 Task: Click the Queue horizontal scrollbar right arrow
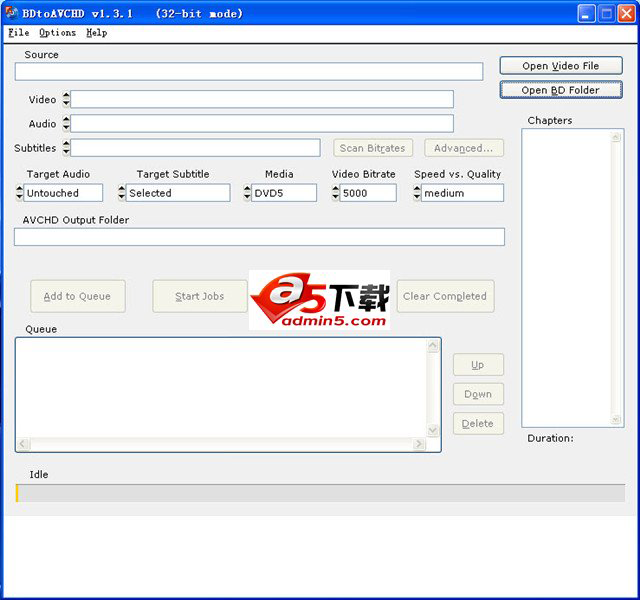pyautogui.click(x=419, y=444)
